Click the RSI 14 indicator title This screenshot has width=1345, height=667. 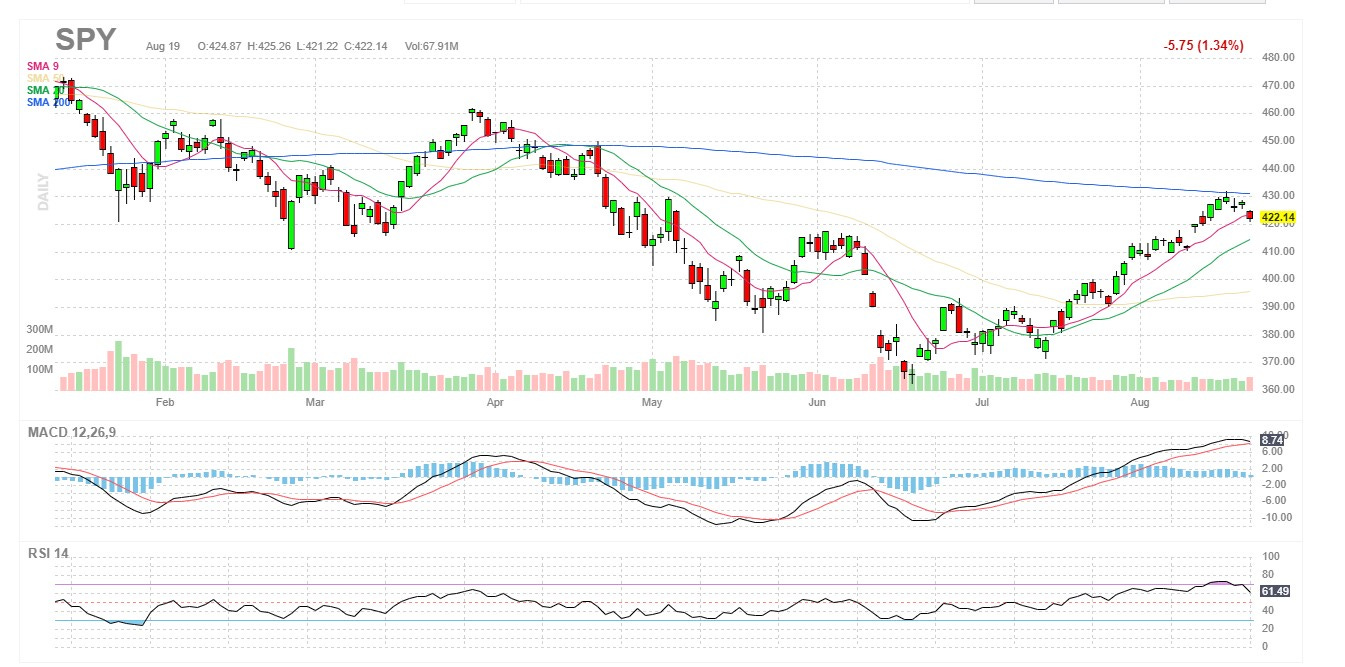click(x=48, y=553)
